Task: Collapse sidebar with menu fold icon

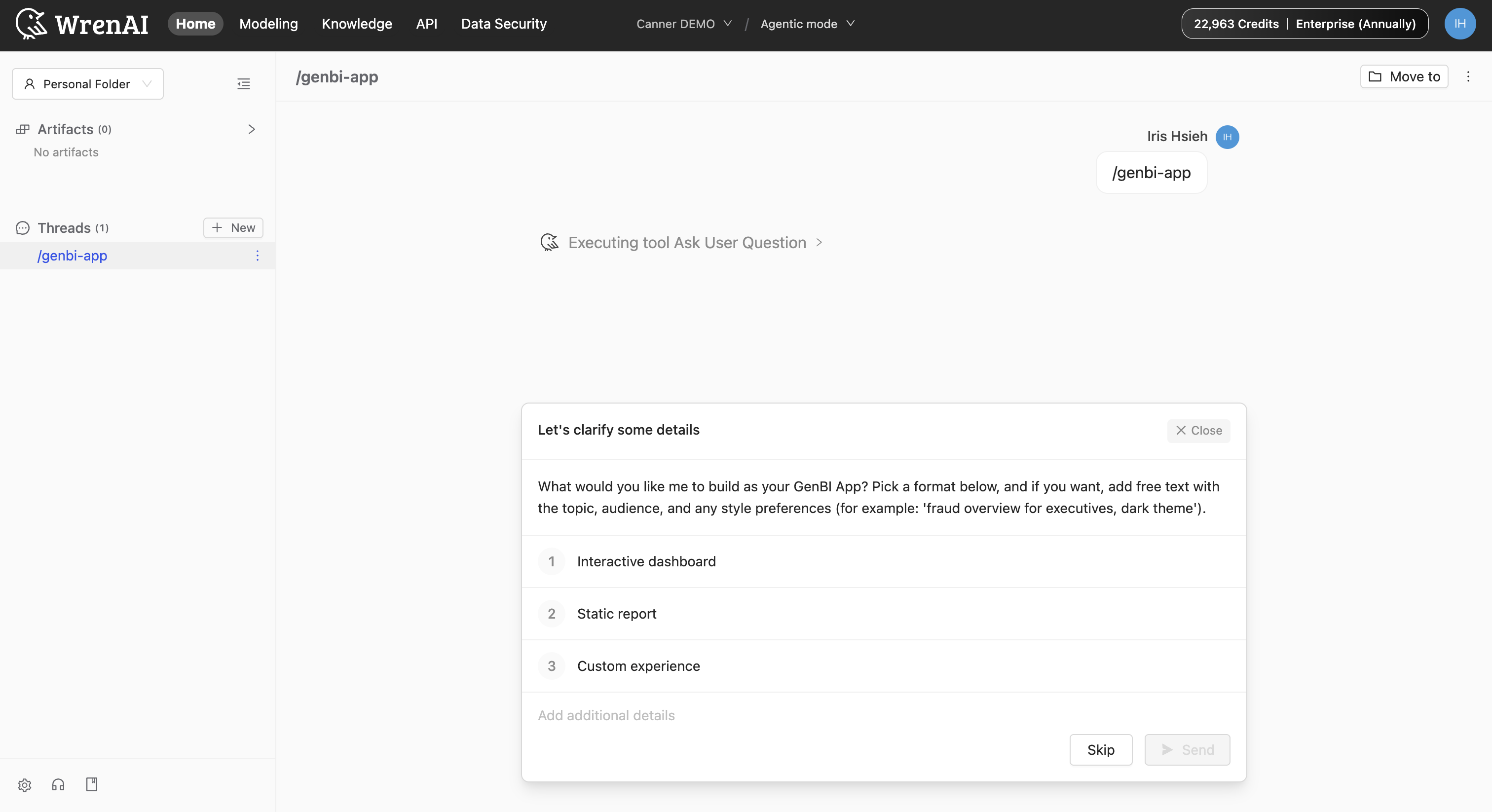Action: click(244, 84)
